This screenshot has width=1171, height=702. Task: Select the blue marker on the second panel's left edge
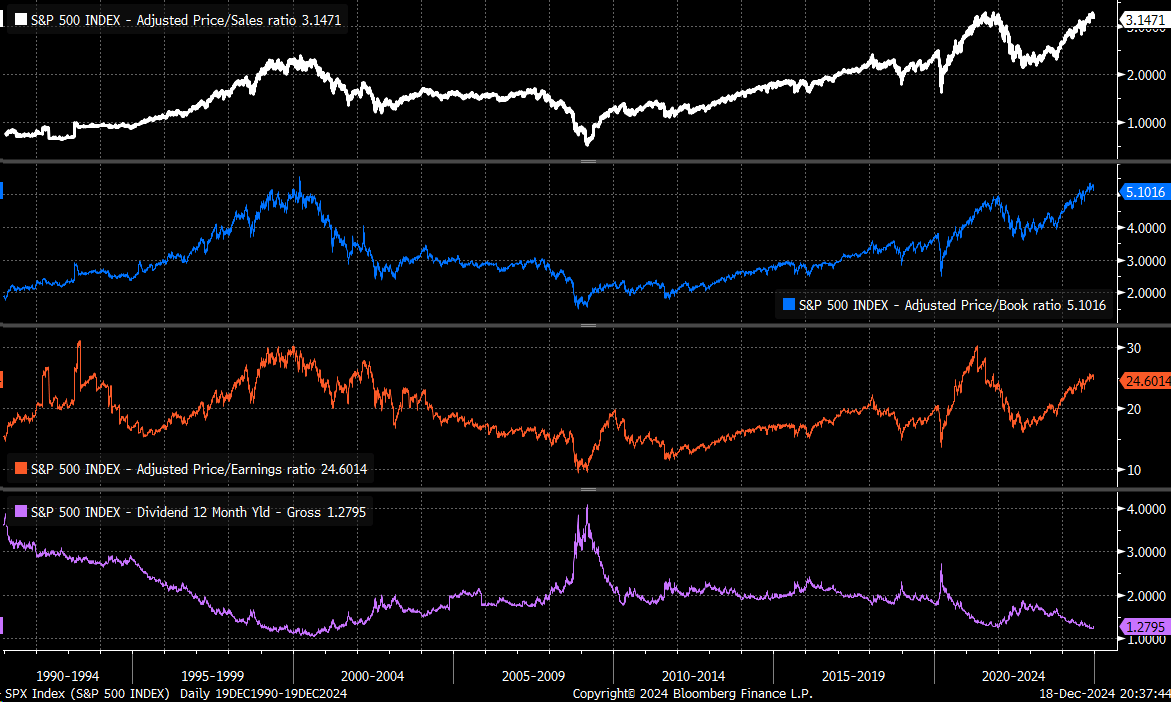(3, 188)
